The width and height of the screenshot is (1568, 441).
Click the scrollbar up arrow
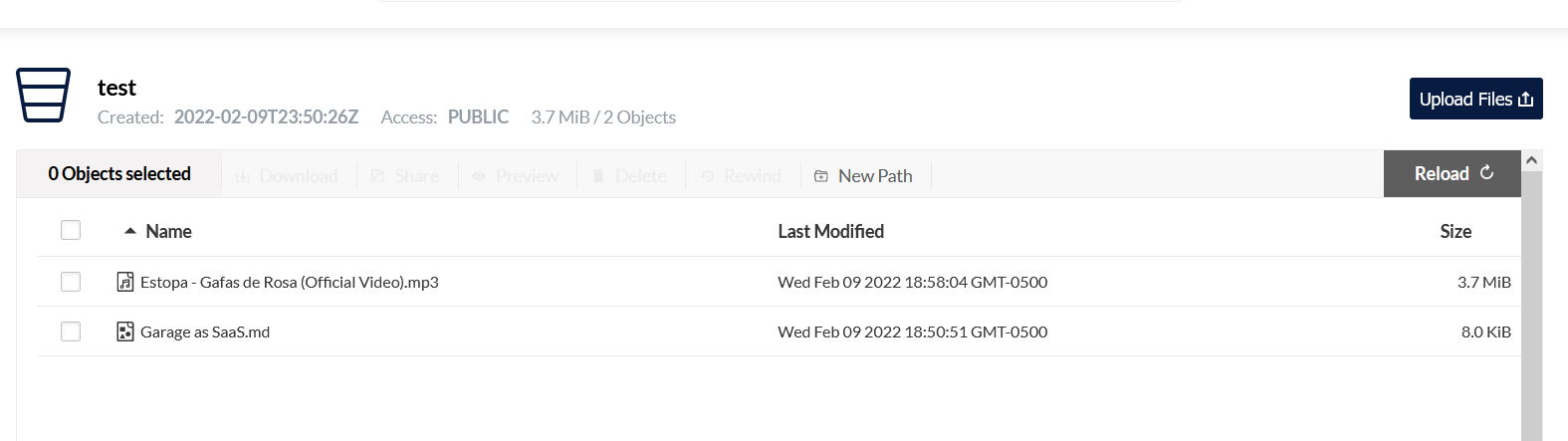tap(1532, 160)
